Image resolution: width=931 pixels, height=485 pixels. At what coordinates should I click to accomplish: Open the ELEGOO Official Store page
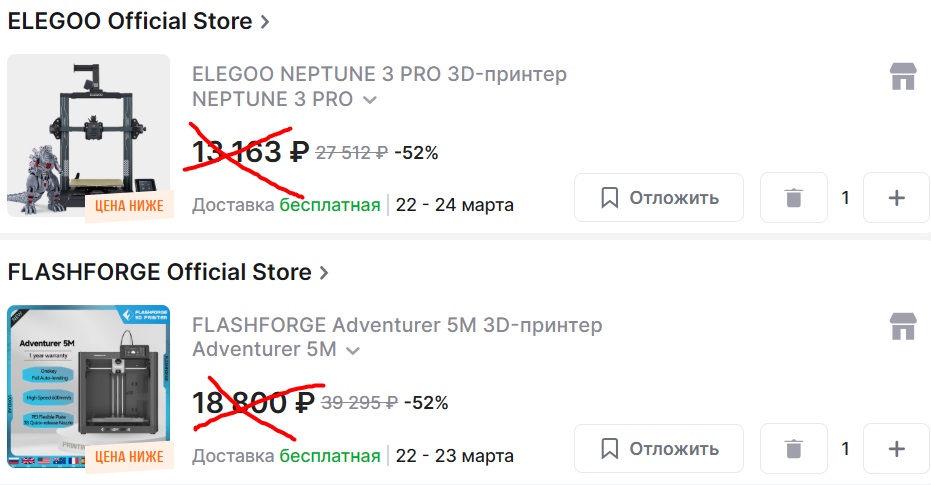130,21
